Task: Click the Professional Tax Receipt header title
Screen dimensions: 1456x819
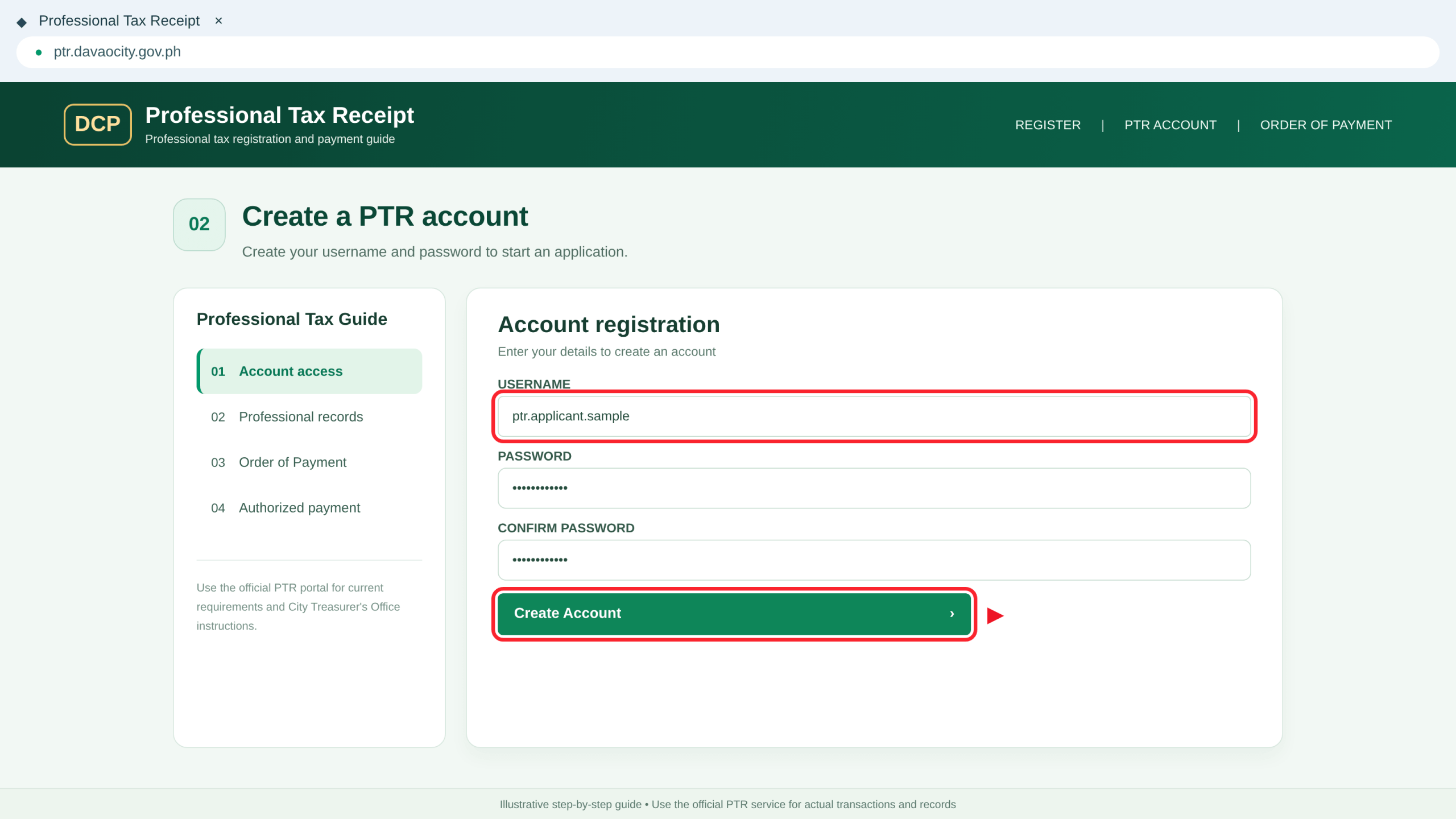Action: point(280,115)
